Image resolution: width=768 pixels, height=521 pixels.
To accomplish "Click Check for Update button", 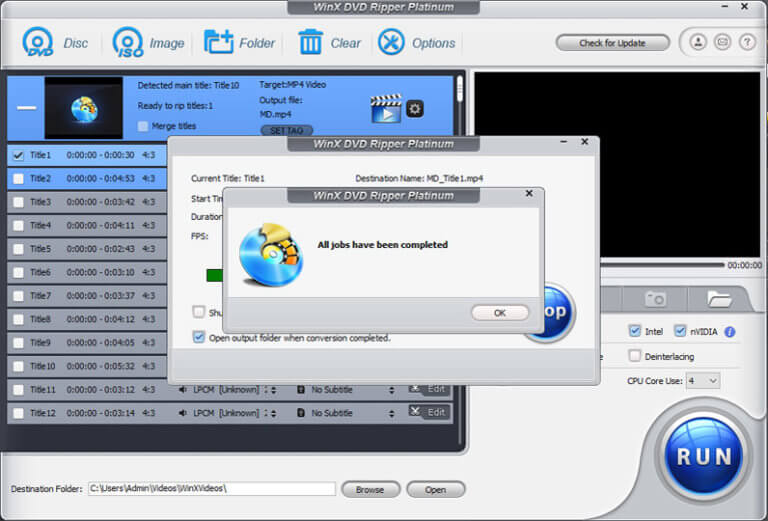I will pyautogui.click(x=612, y=43).
